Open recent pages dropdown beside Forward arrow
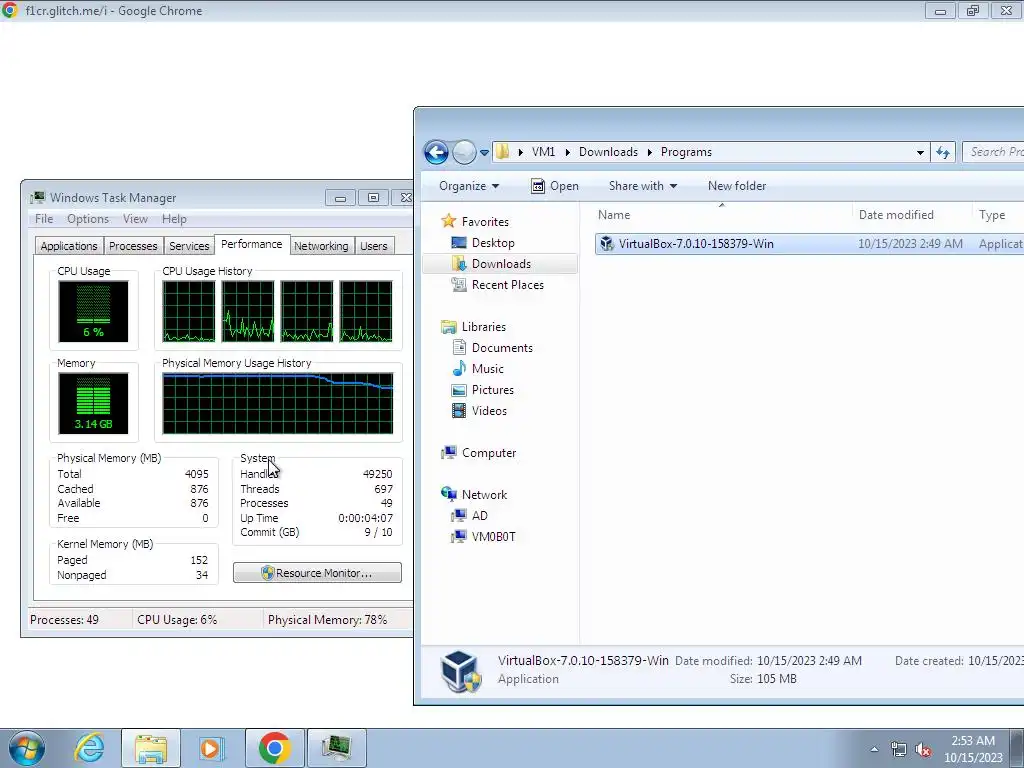This screenshot has height=768, width=1024. point(484,153)
